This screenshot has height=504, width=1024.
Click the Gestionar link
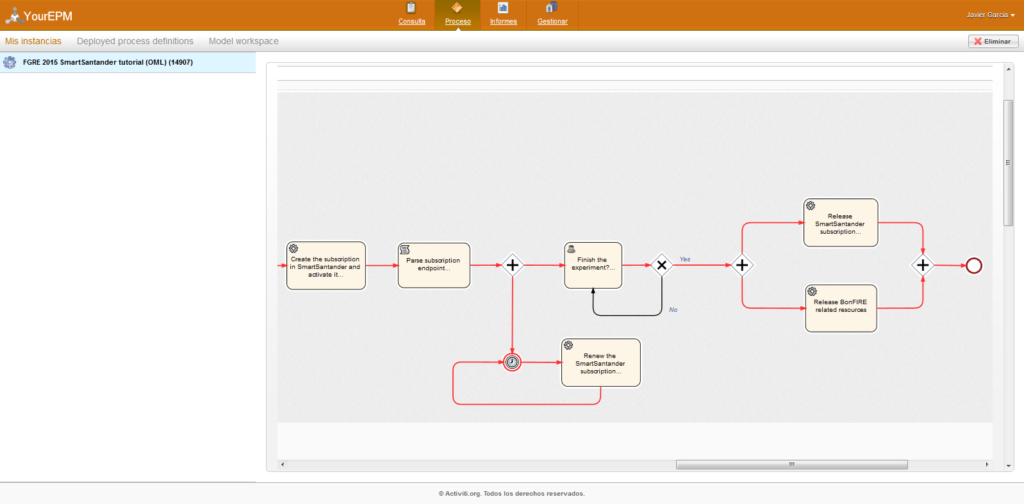coord(552,22)
